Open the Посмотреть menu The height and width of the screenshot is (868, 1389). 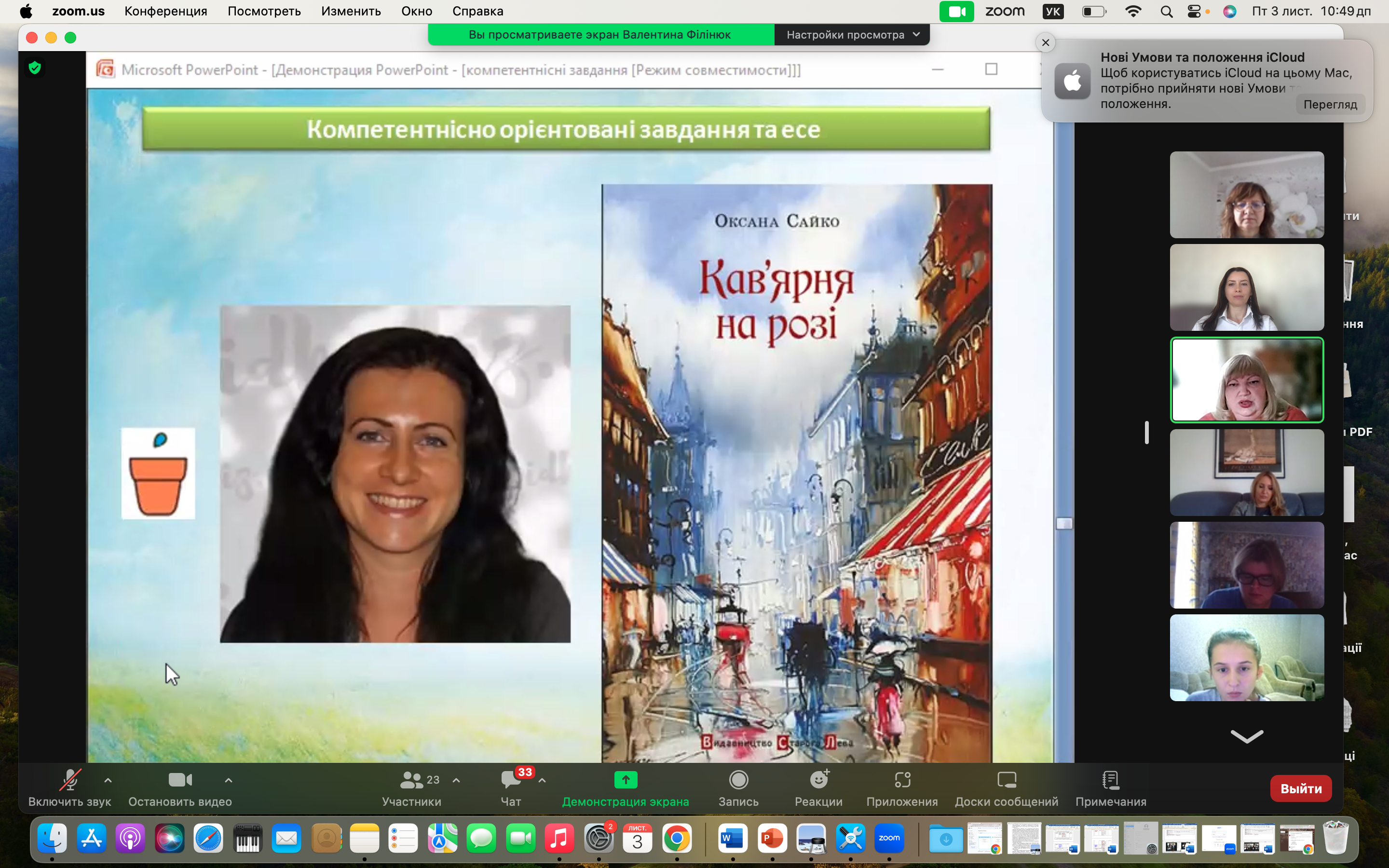click(264, 12)
